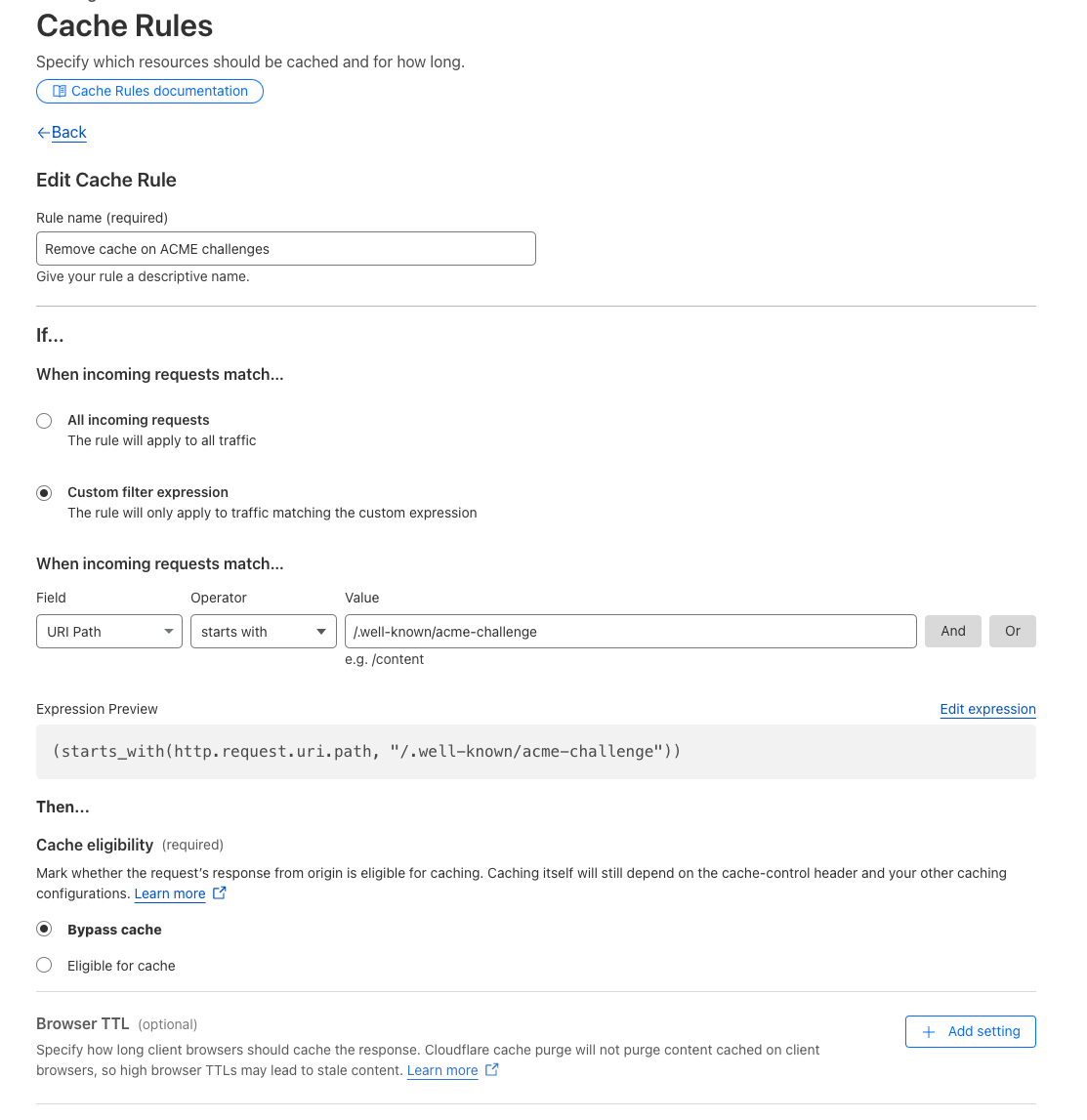This screenshot has height=1120, width=1087.
Task: Open the Operator dropdown showing starts with
Action: (x=264, y=632)
